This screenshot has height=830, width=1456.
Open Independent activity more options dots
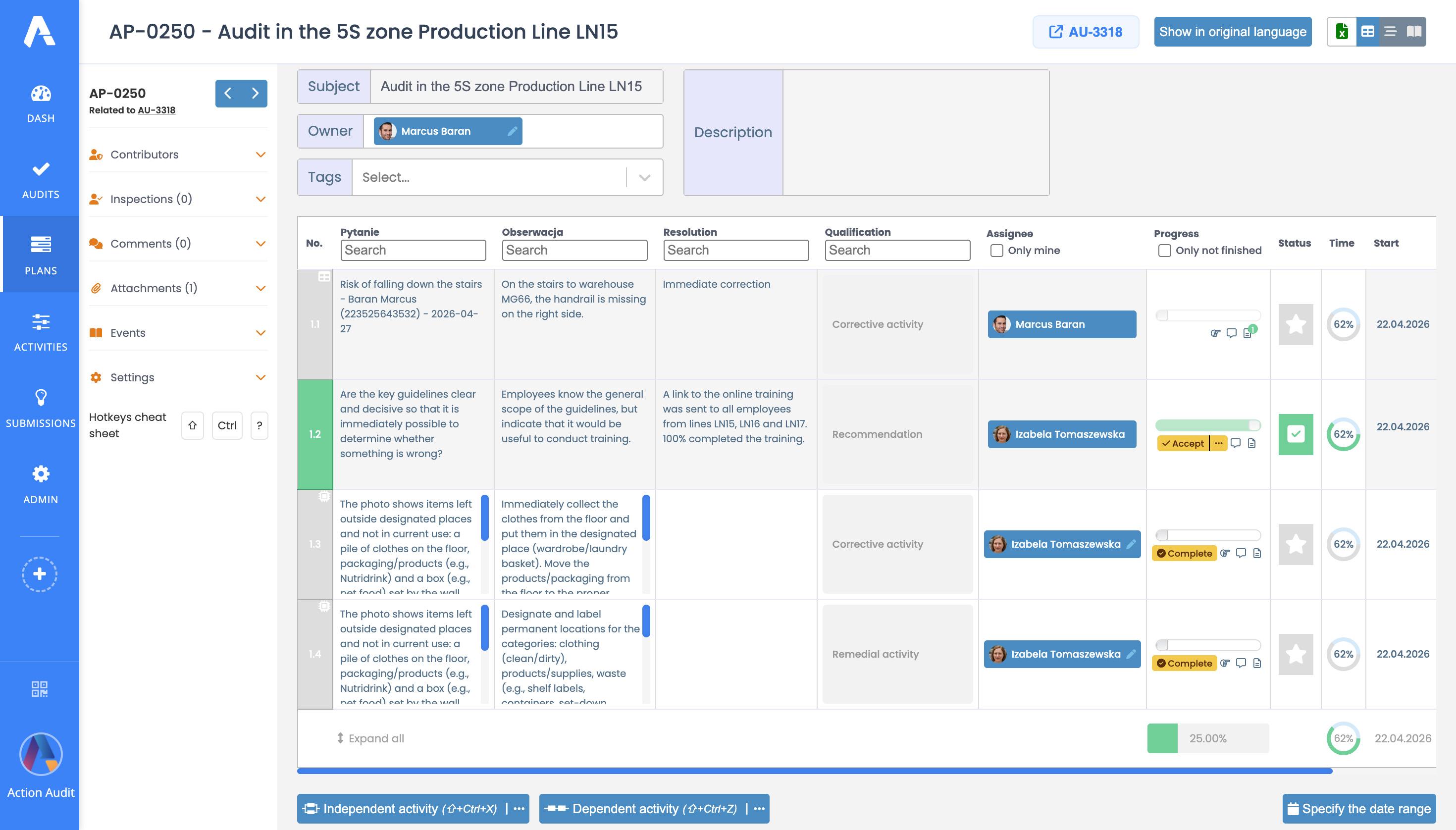(519, 808)
